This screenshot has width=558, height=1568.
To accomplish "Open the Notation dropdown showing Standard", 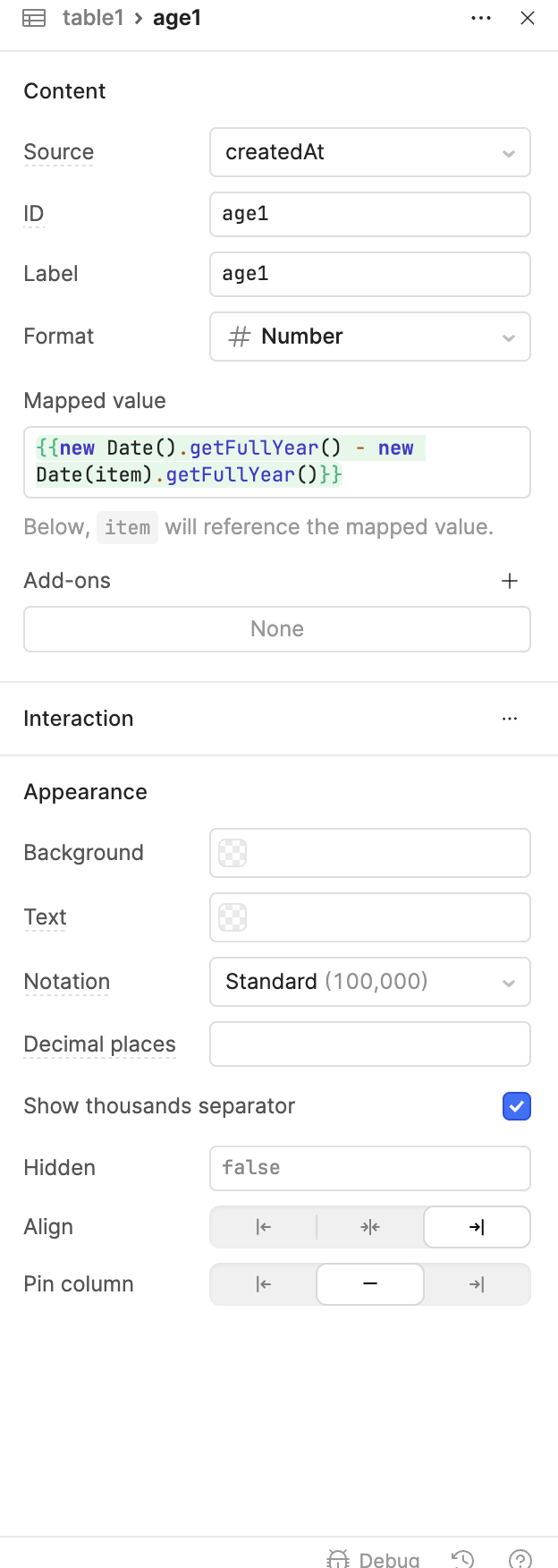I will (x=370, y=982).
